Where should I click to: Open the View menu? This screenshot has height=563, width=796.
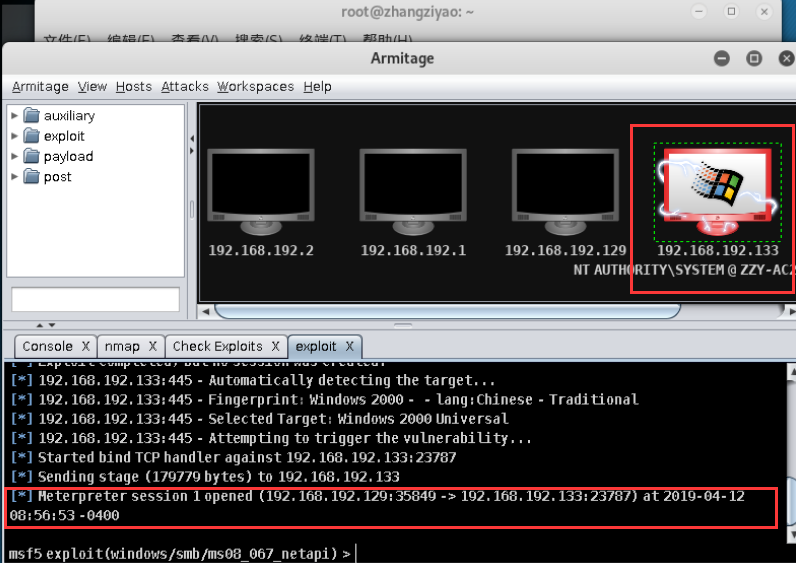tap(92, 87)
